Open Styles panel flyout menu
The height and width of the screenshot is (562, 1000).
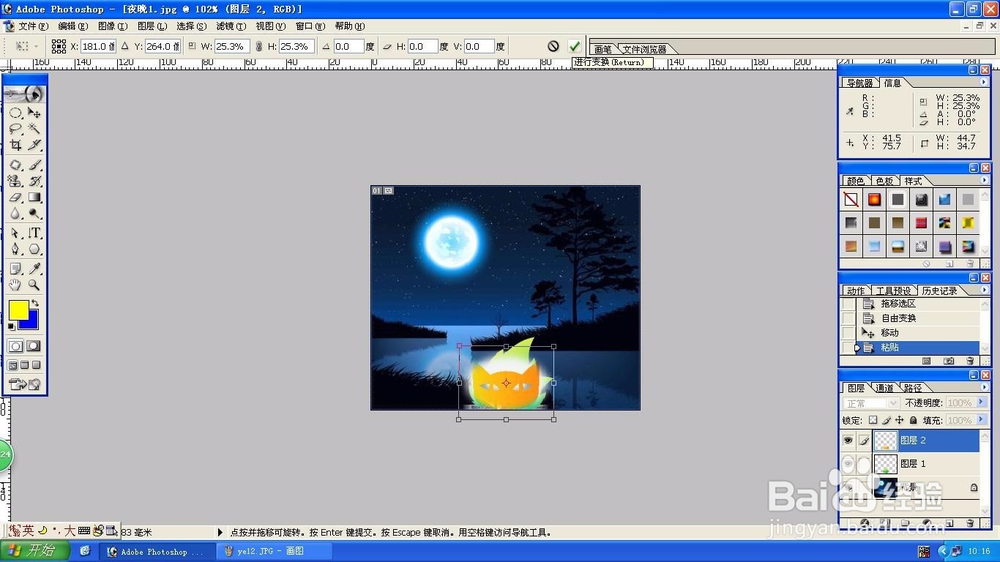pos(984,181)
